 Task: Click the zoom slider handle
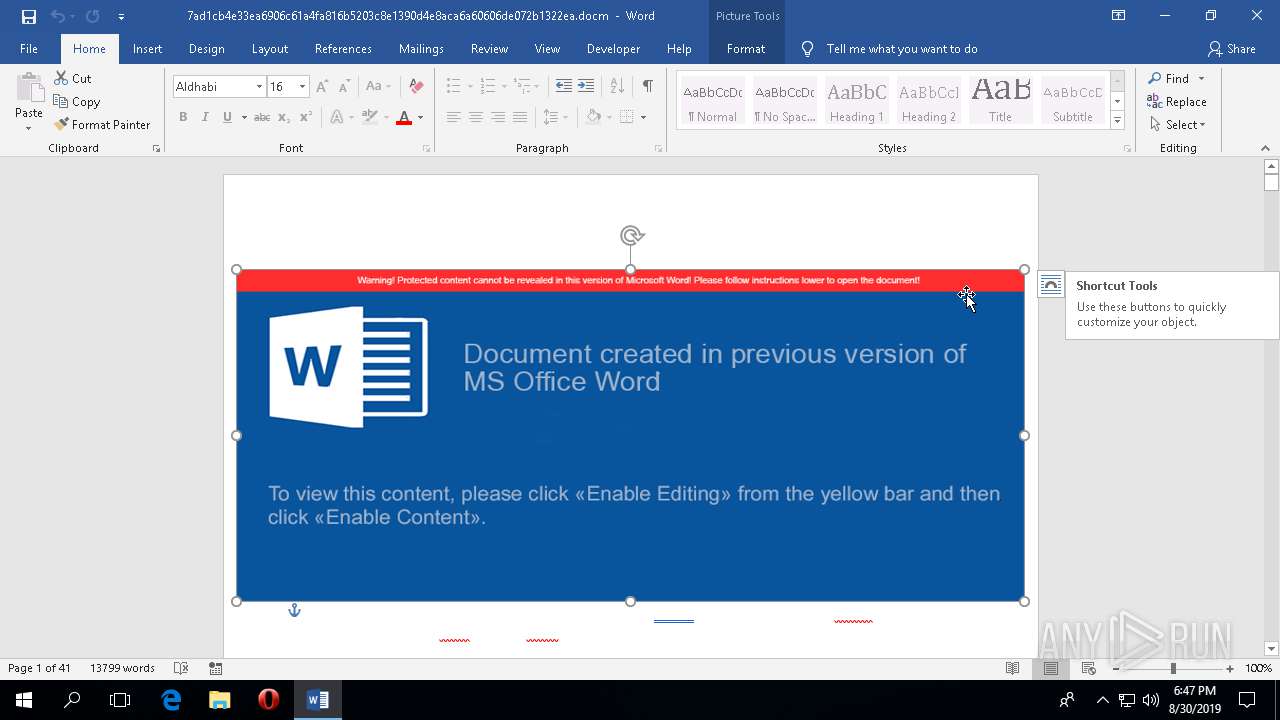click(1173, 668)
